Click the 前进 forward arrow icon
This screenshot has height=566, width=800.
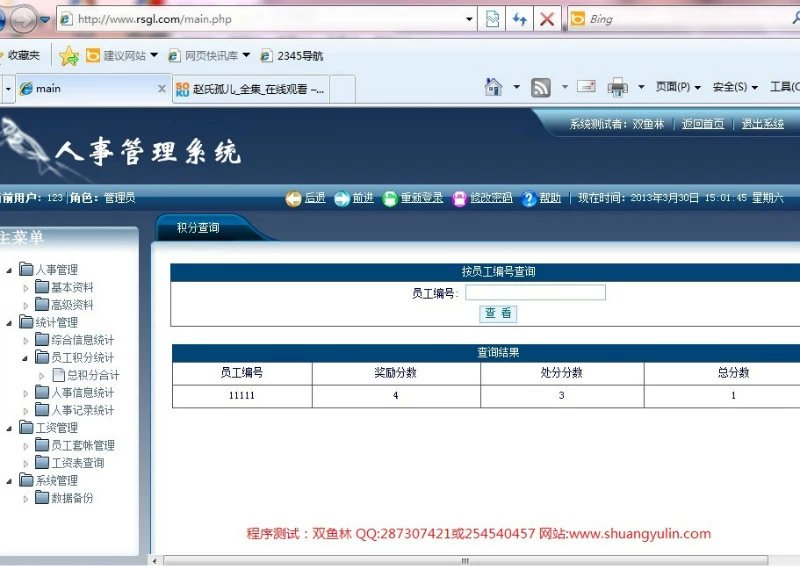(342, 199)
